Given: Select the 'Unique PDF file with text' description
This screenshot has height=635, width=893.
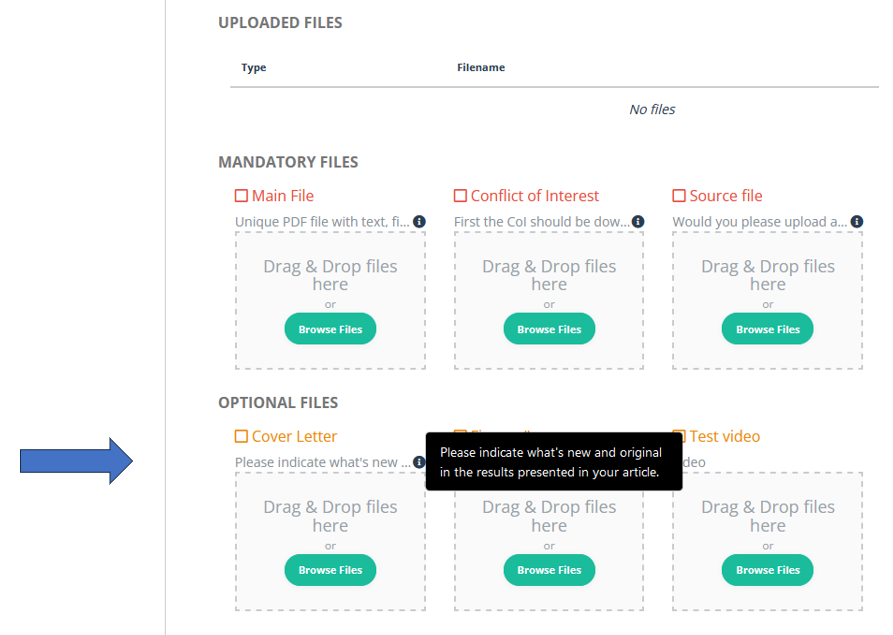Looking at the screenshot, I should coord(322,222).
